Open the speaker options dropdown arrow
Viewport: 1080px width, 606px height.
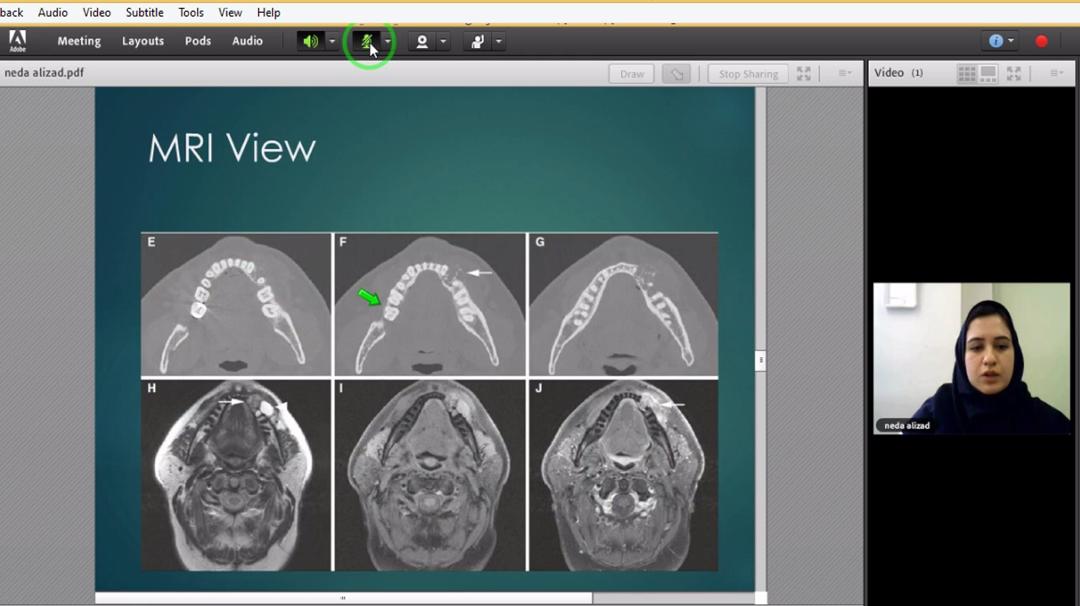click(x=332, y=41)
